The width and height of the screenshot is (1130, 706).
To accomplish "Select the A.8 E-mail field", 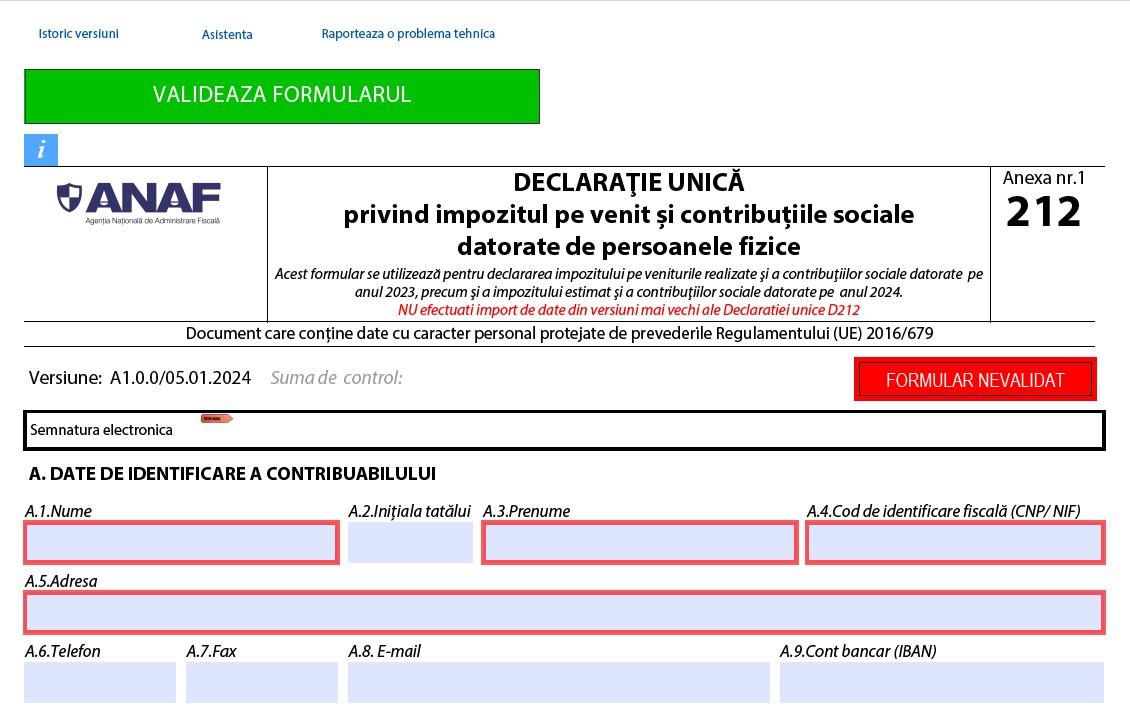I will (x=558, y=682).
